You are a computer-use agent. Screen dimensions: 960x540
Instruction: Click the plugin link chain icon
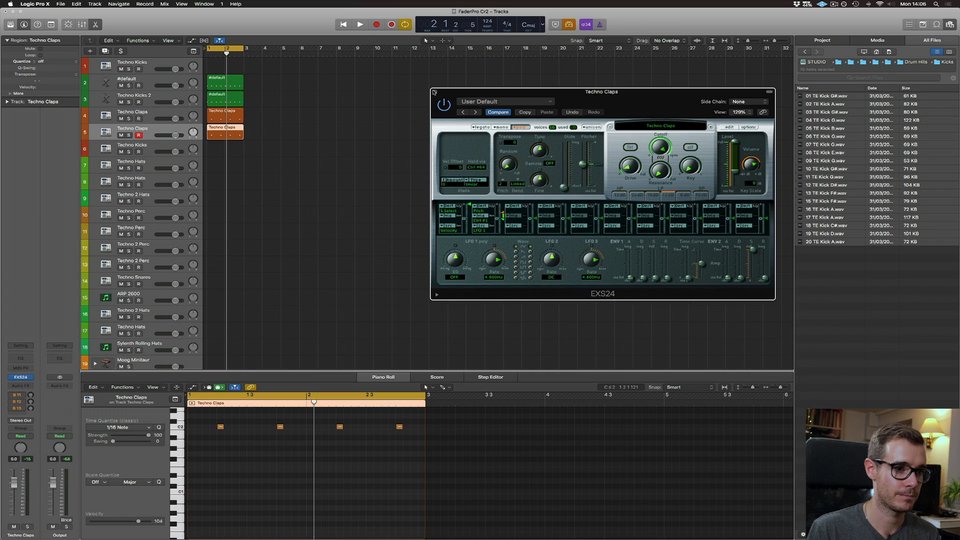pos(762,112)
